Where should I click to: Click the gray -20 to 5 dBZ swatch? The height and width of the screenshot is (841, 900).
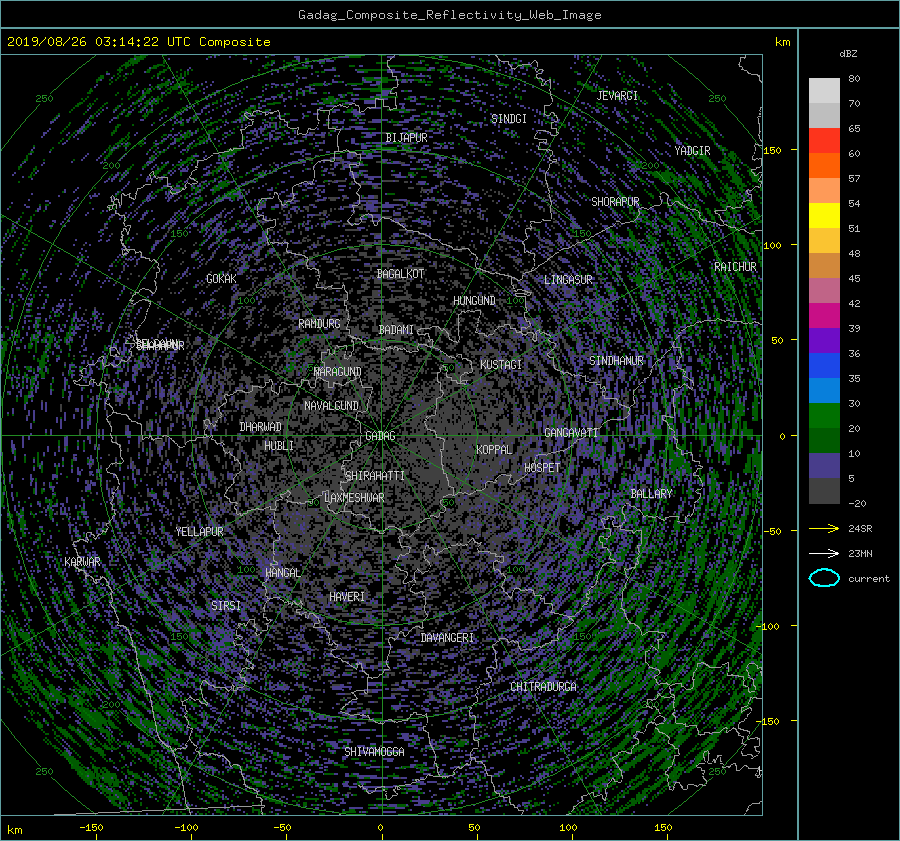(x=824, y=491)
